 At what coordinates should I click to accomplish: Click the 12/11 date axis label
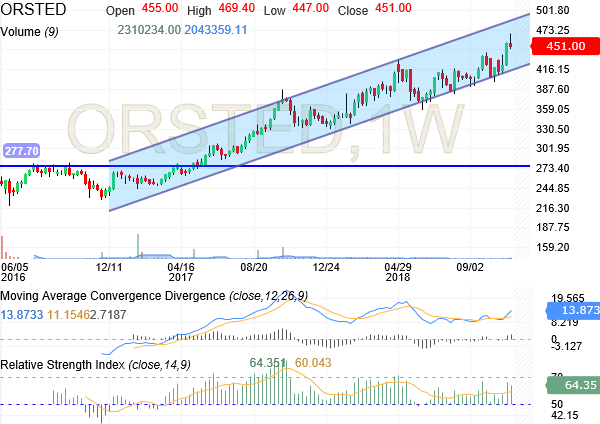pos(109,267)
